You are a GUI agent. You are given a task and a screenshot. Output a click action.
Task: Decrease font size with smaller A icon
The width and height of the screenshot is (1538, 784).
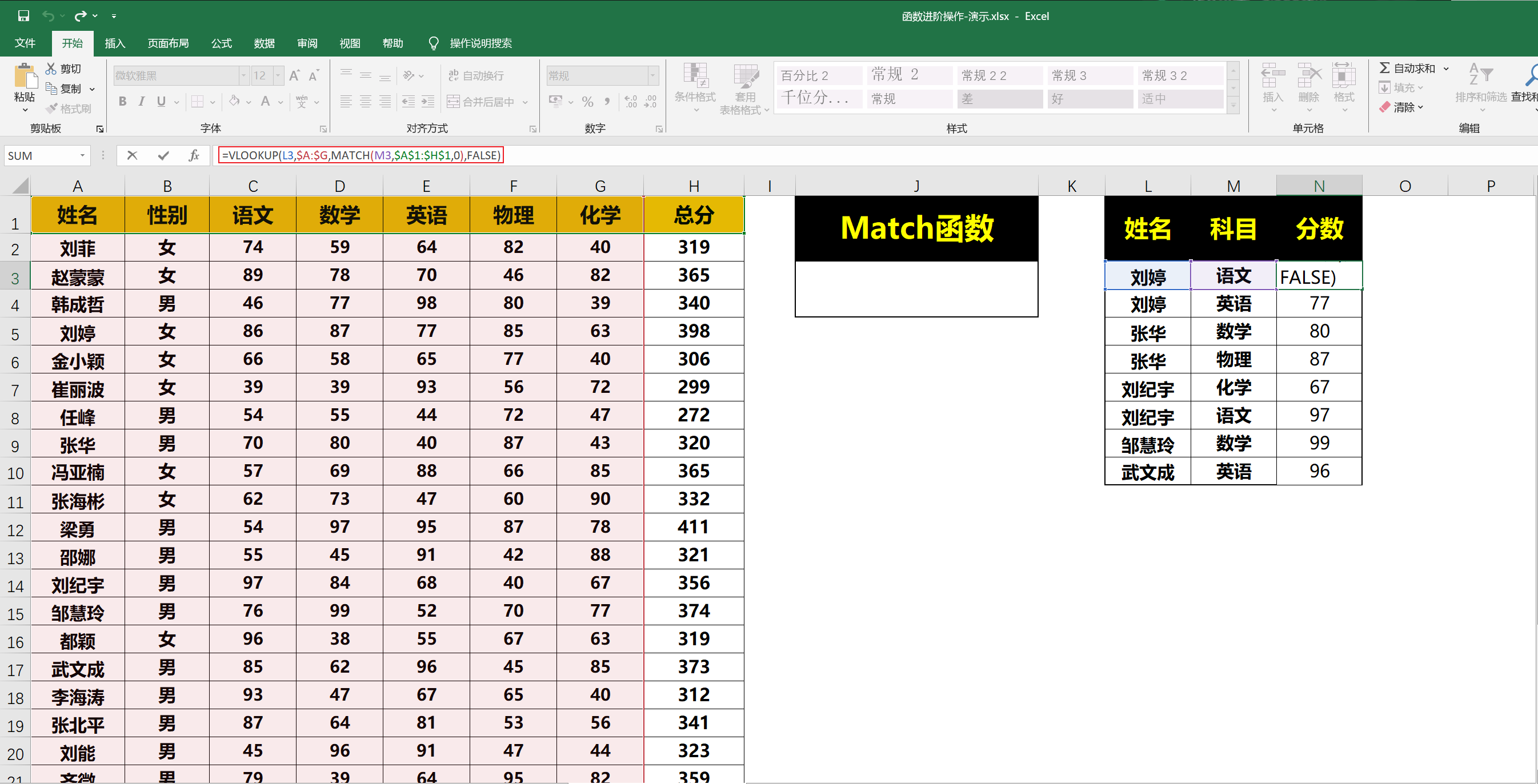tap(314, 76)
